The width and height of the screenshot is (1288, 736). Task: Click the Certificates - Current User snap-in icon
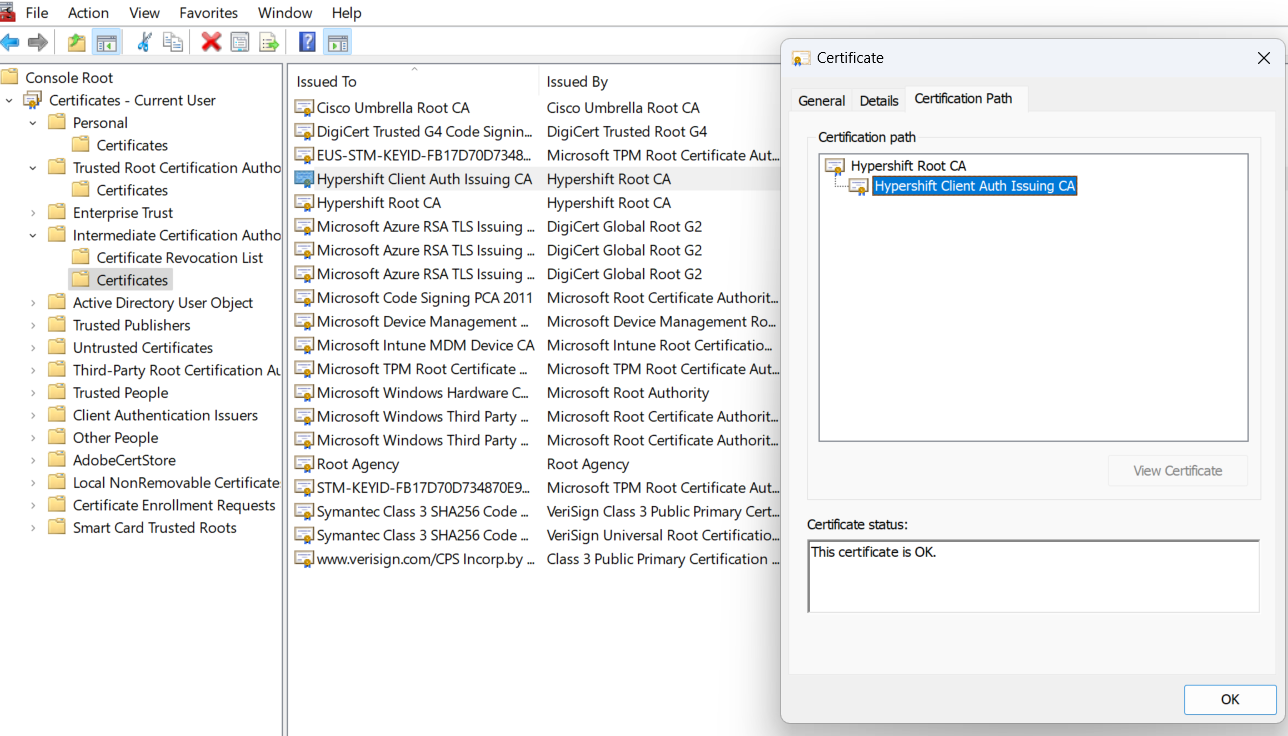pyautogui.click(x=33, y=100)
